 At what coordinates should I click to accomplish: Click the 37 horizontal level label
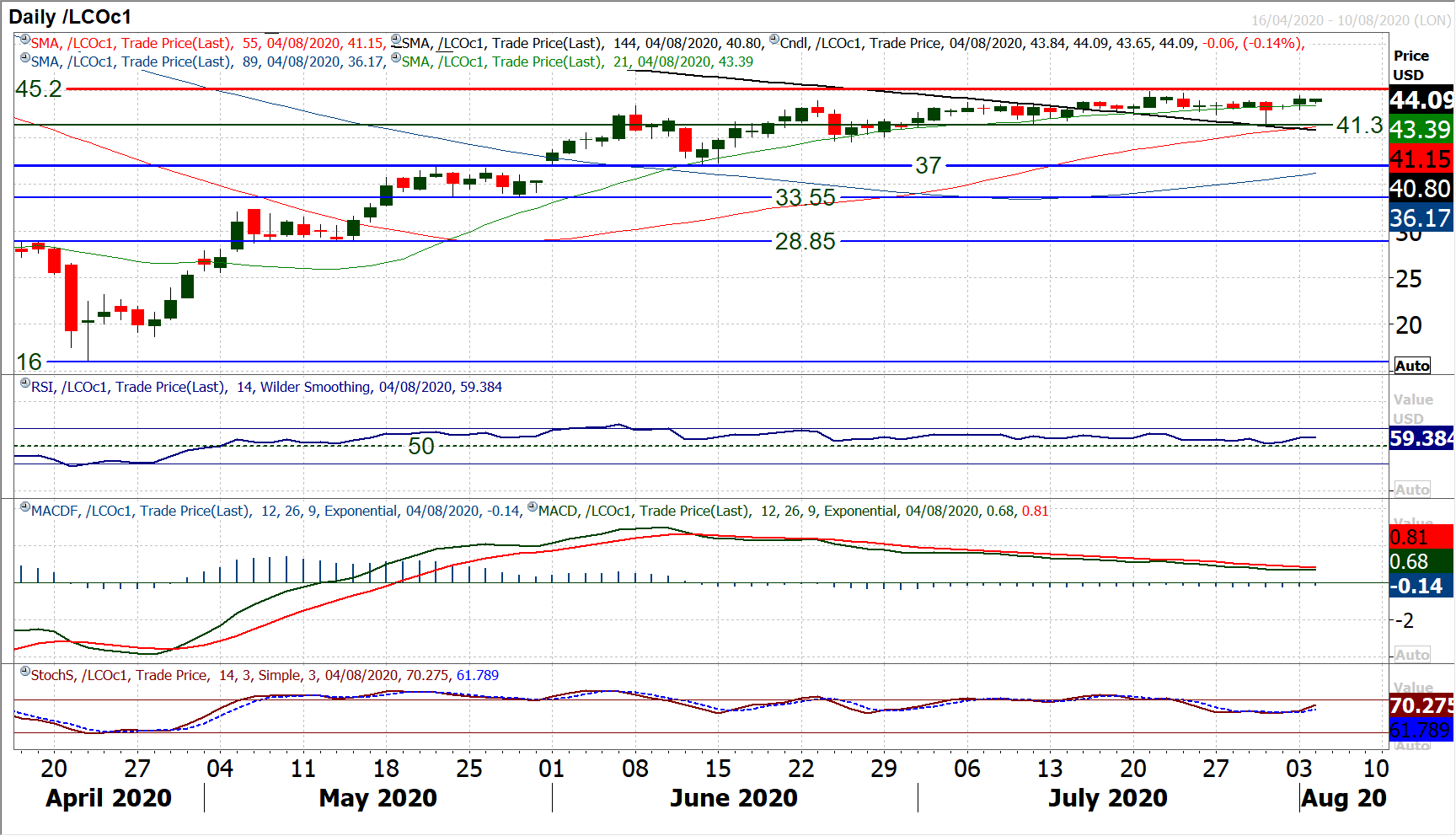929,165
